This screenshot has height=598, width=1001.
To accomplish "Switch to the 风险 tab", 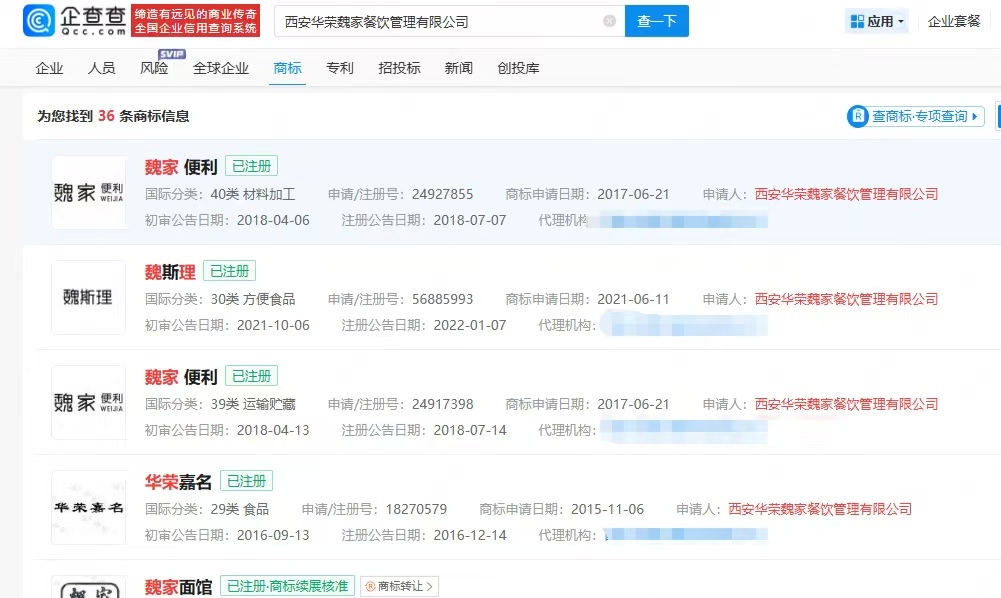I will click(x=154, y=68).
